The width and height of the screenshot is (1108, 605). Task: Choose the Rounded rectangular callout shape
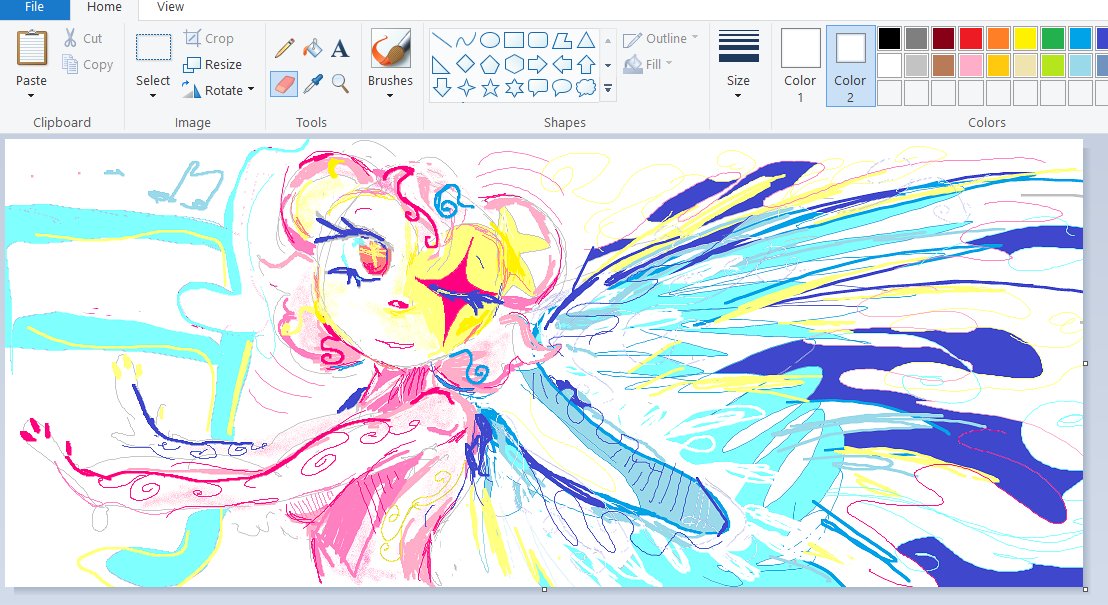[x=538, y=88]
